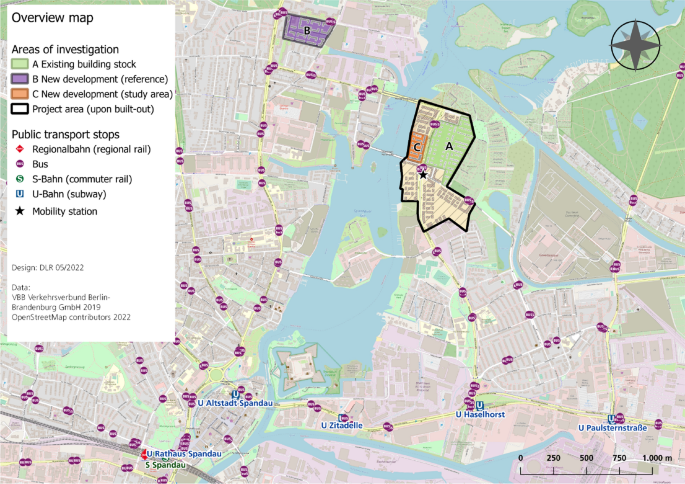The width and height of the screenshot is (685, 484).
Task: Click the black star Mobility station legend icon
Action: pyautogui.click(x=20, y=211)
